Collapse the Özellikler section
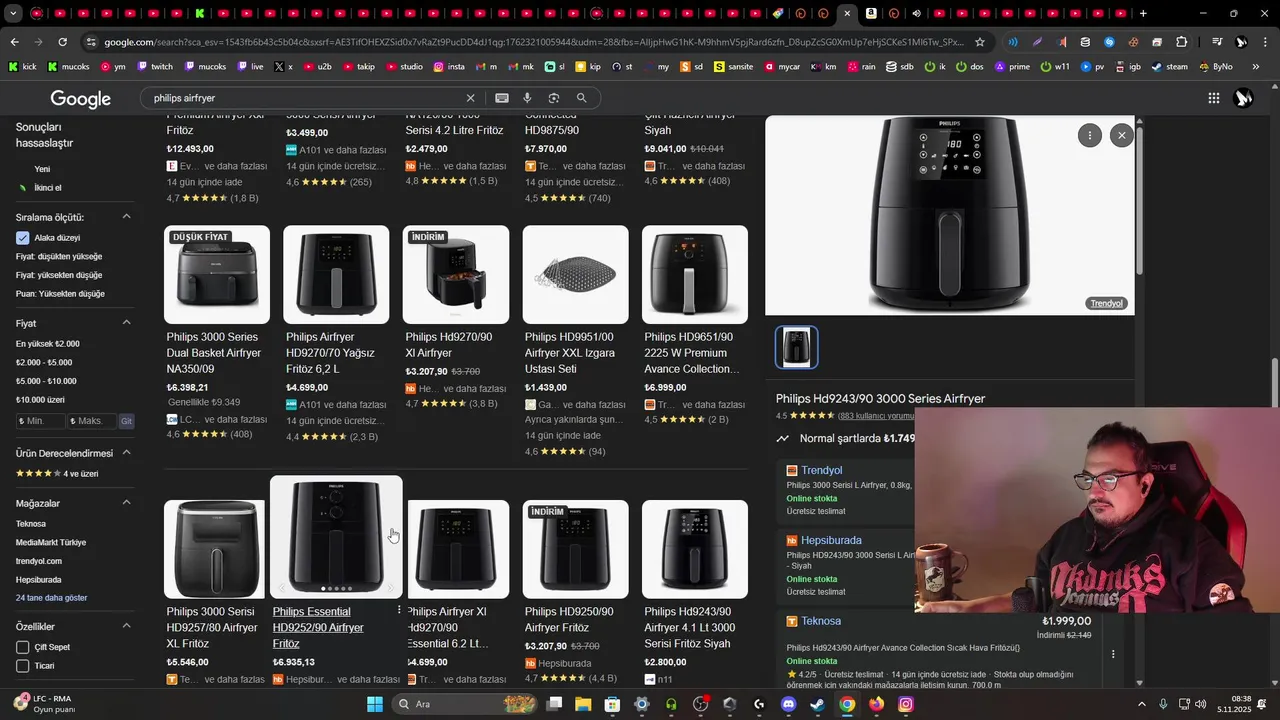The width and height of the screenshot is (1280, 720). tap(127, 626)
